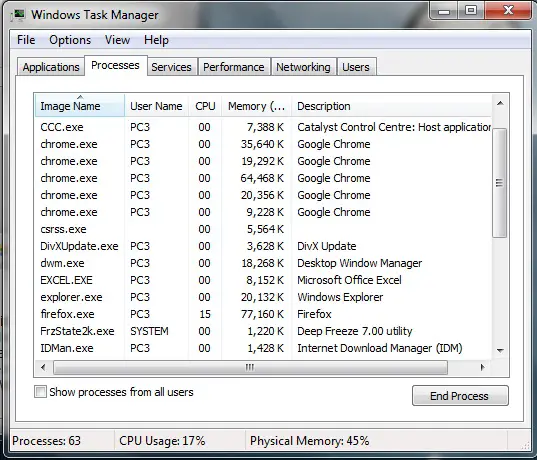Select the Processes tab
This screenshot has width=537, height=460.
115,65
